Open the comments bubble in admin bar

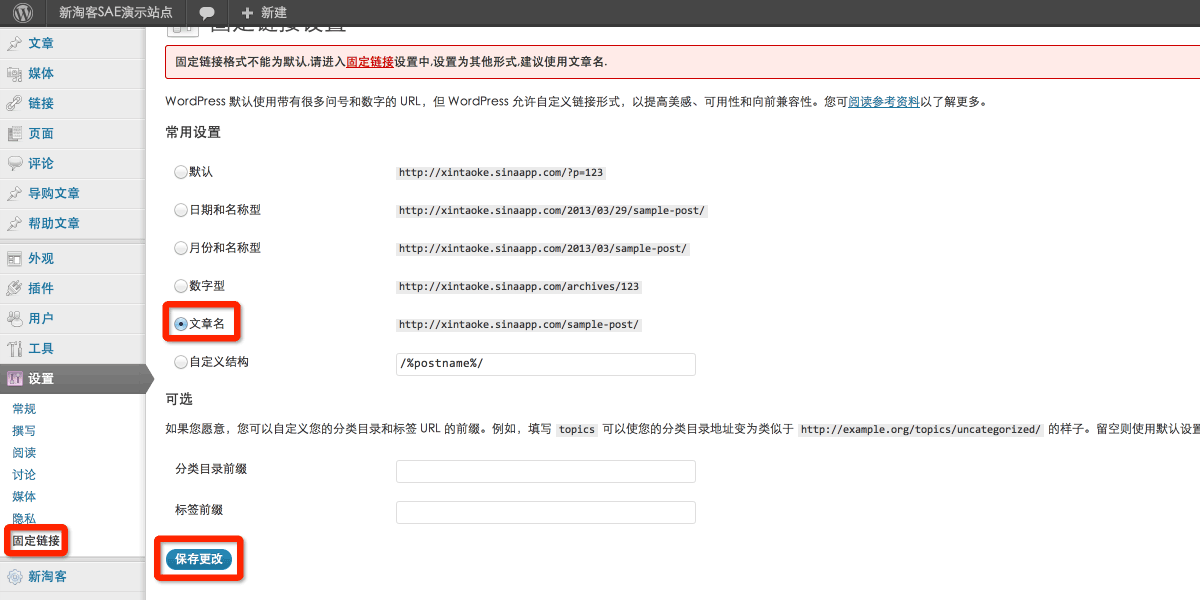point(207,13)
